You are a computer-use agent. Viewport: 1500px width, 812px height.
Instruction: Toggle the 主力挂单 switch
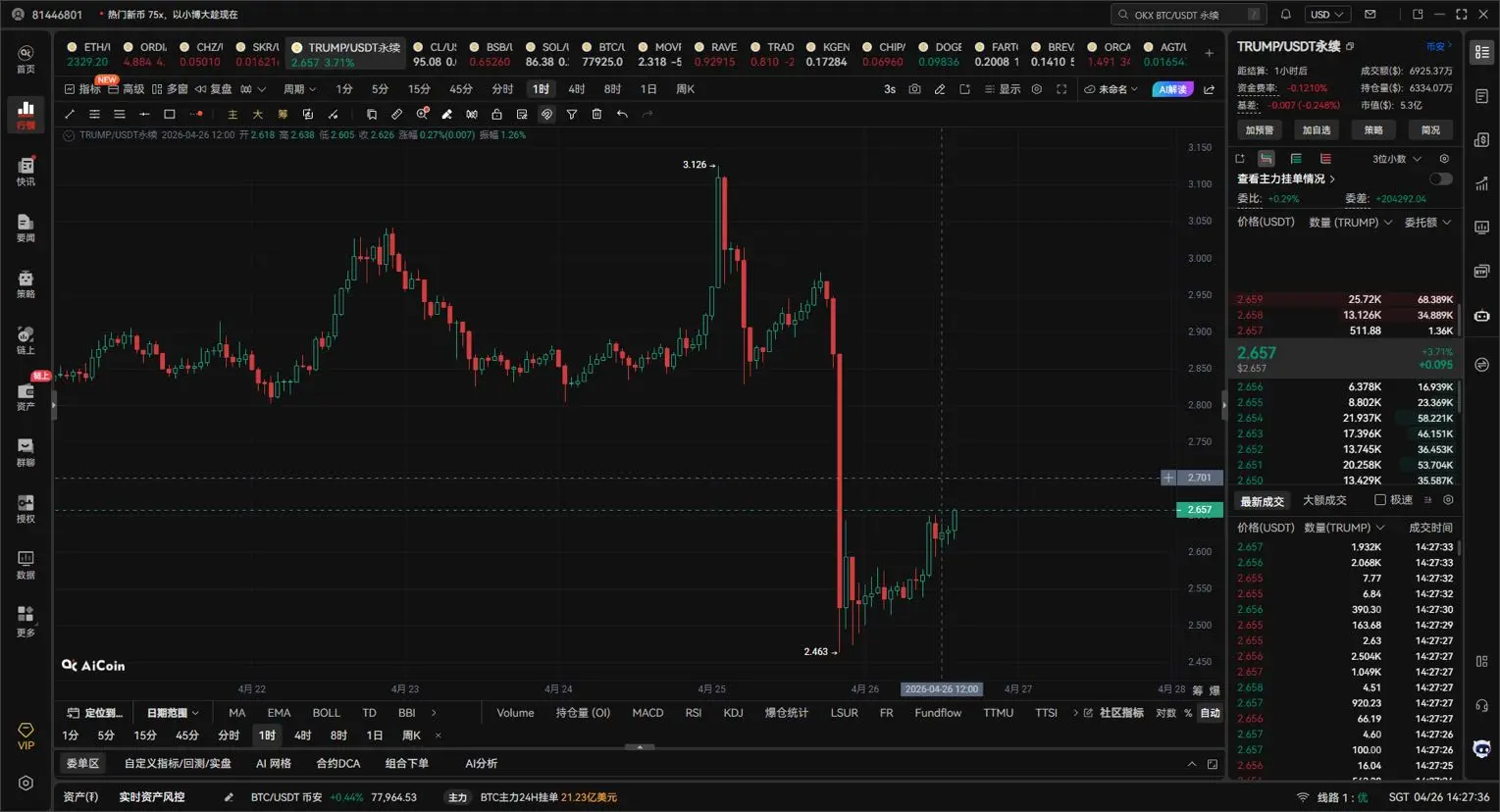pyautogui.click(x=1440, y=179)
